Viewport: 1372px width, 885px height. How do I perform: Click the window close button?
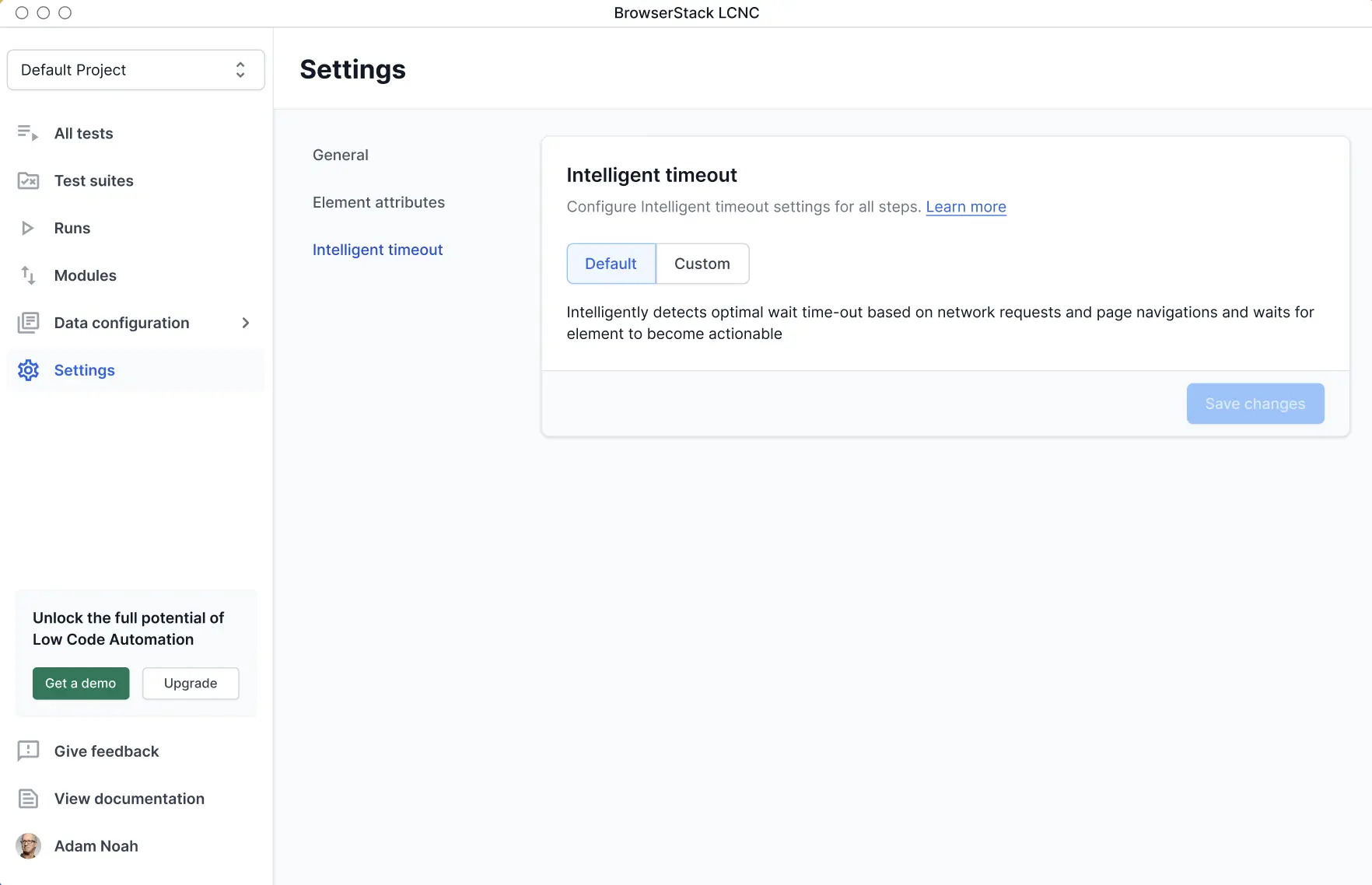22,12
